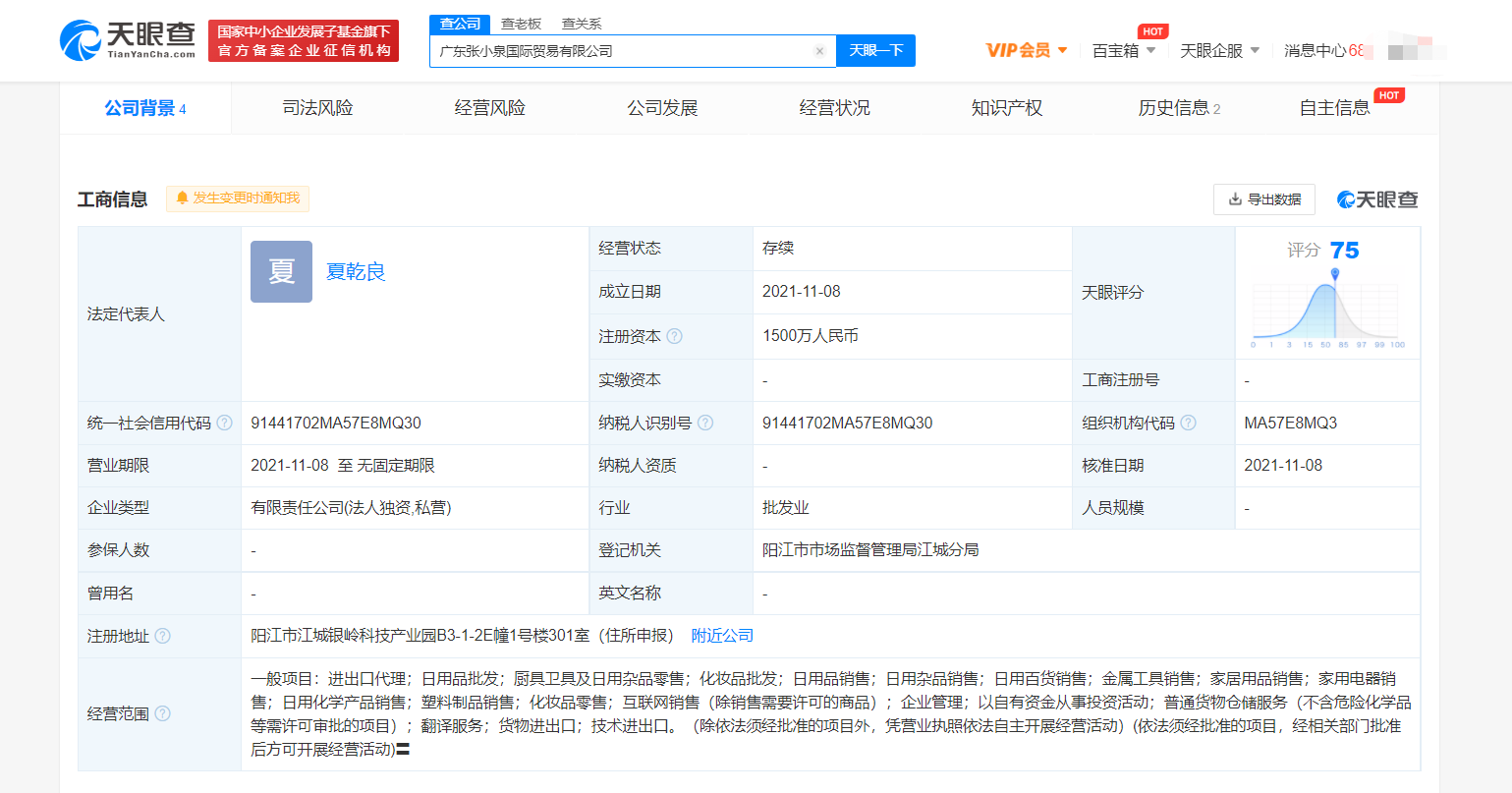The image size is (1512, 793).
Task: Select the 查老板 search mode tab
Action: (x=521, y=24)
